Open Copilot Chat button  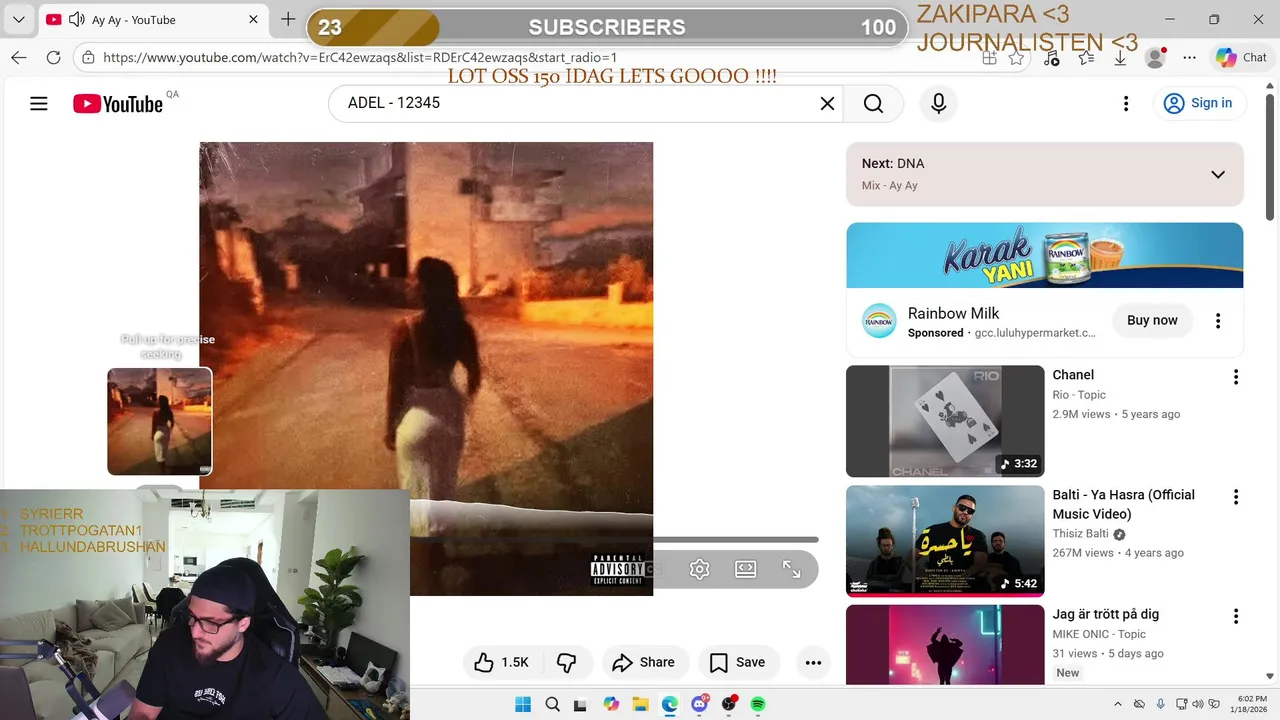(x=1241, y=58)
